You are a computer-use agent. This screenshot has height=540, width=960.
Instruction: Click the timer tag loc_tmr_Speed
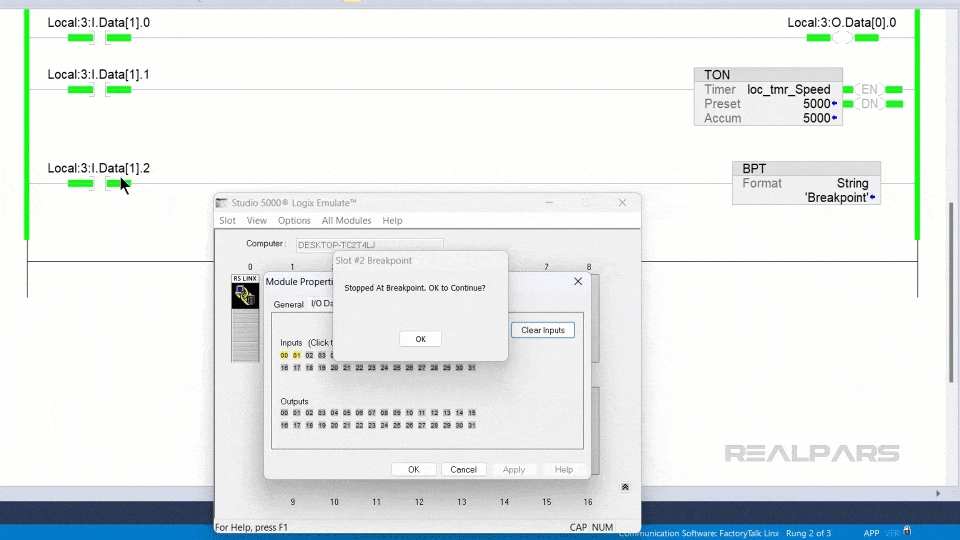789,89
